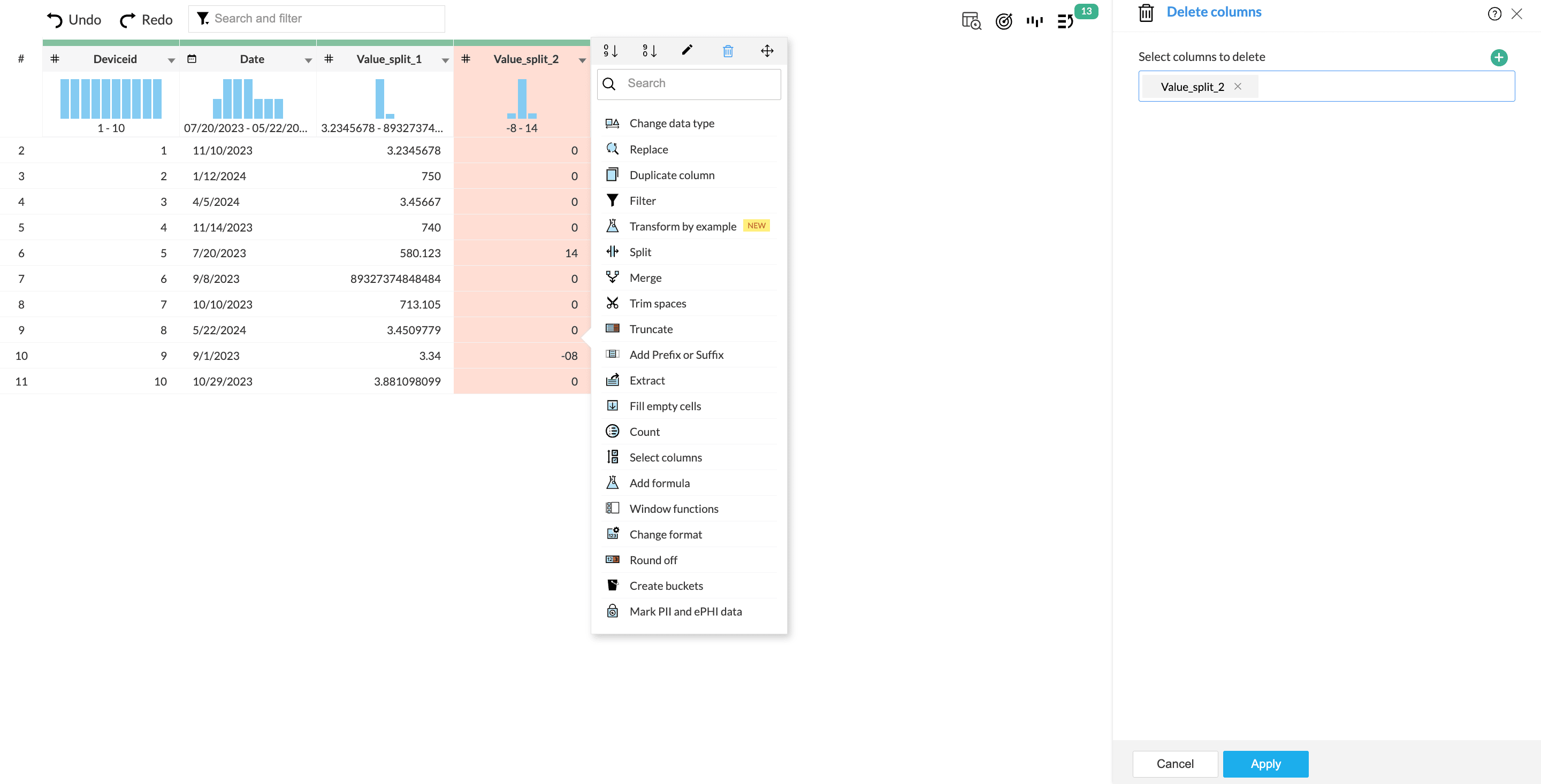Remove the Value_split_2 tag from selection
The height and width of the screenshot is (784, 1541).
[x=1238, y=87]
